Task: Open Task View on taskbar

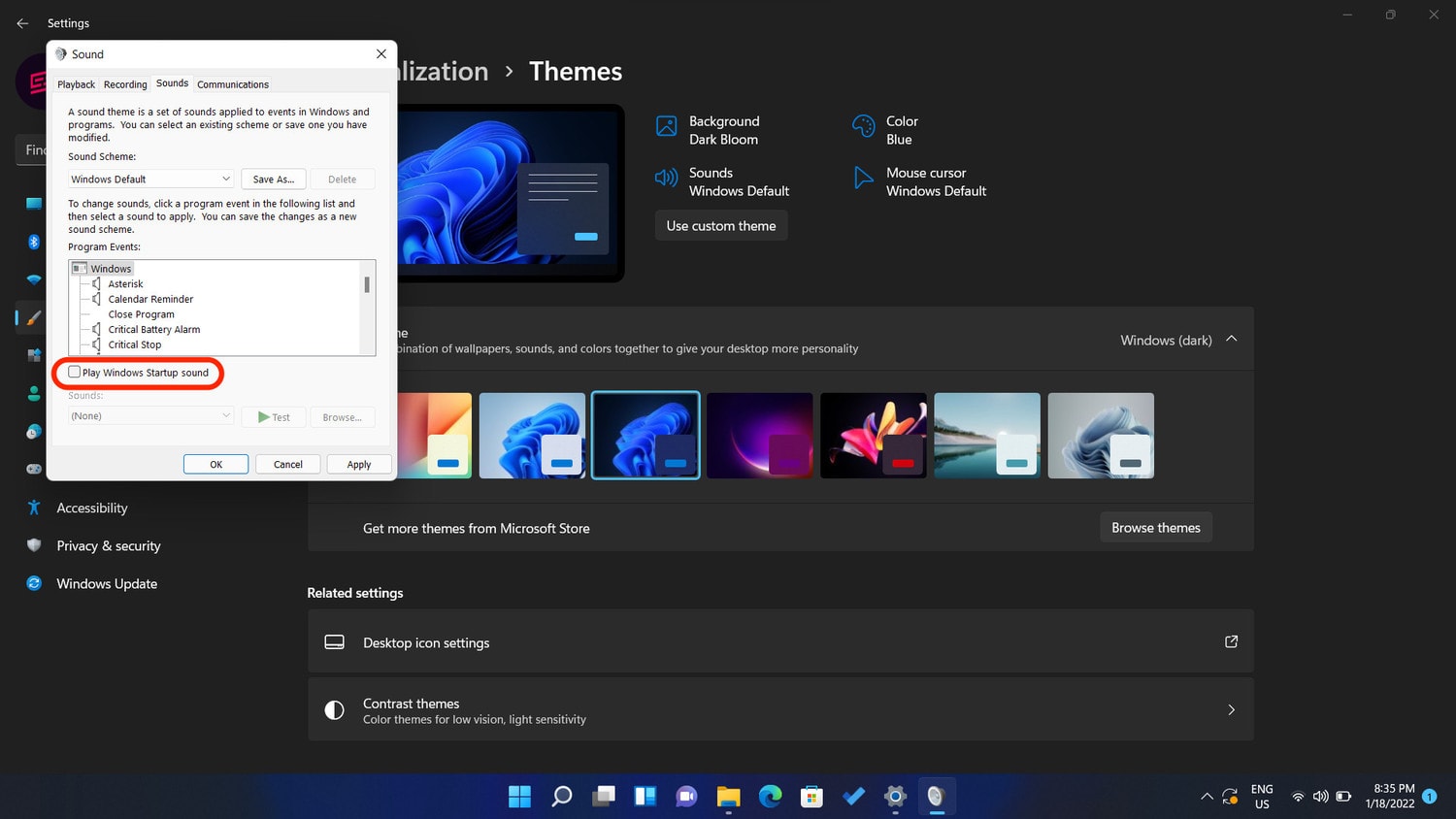Action: 604,797
